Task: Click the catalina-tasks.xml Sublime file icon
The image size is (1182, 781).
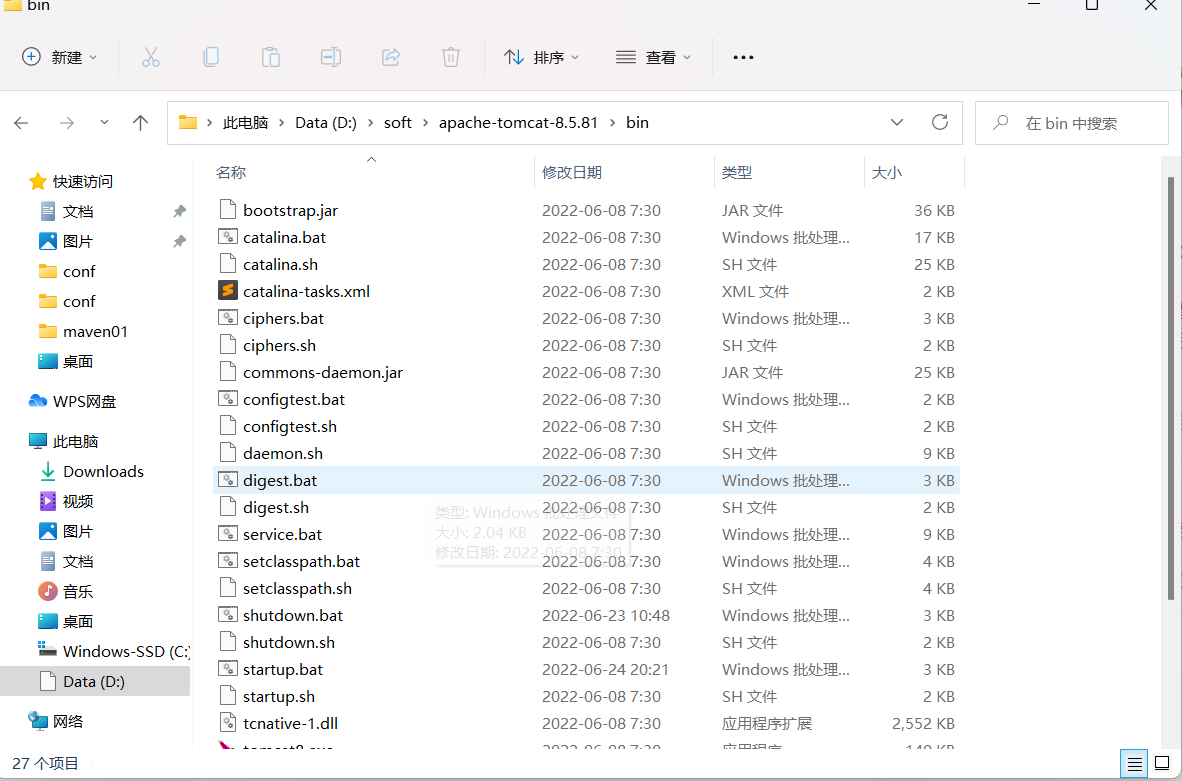Action: click(x=228, y=291)
